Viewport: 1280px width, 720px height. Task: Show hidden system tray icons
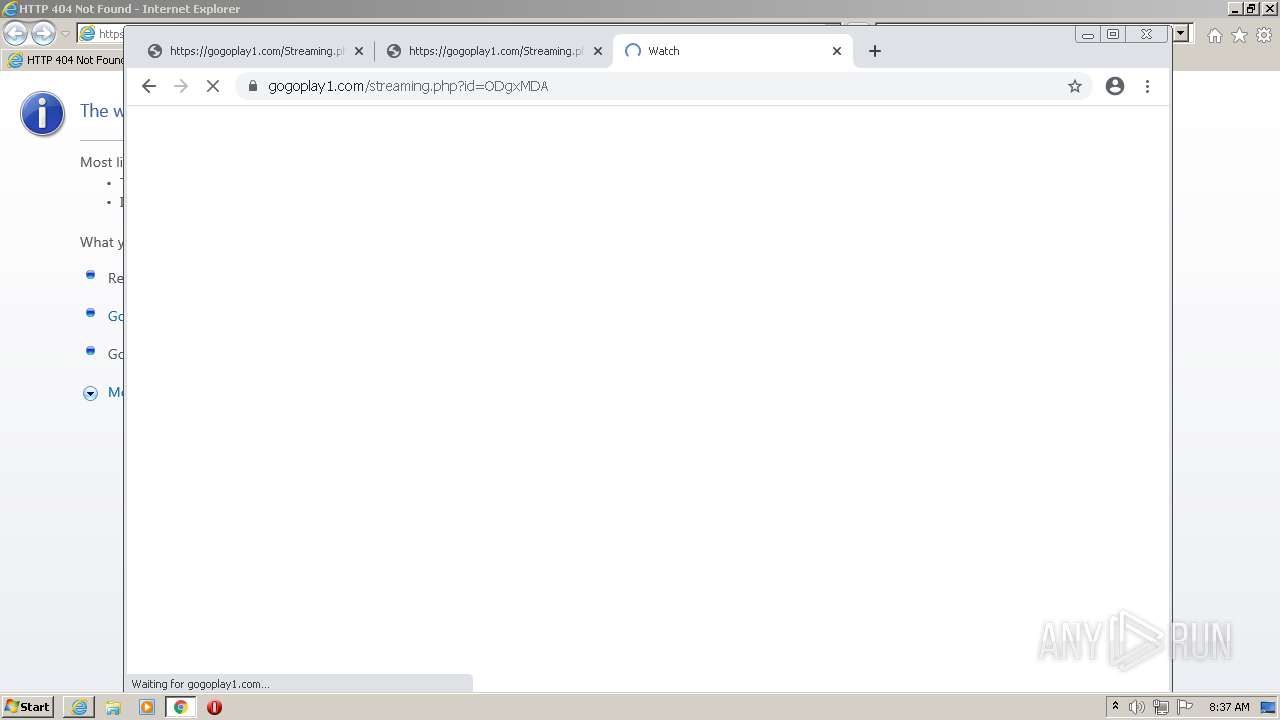click(1115, 707)
